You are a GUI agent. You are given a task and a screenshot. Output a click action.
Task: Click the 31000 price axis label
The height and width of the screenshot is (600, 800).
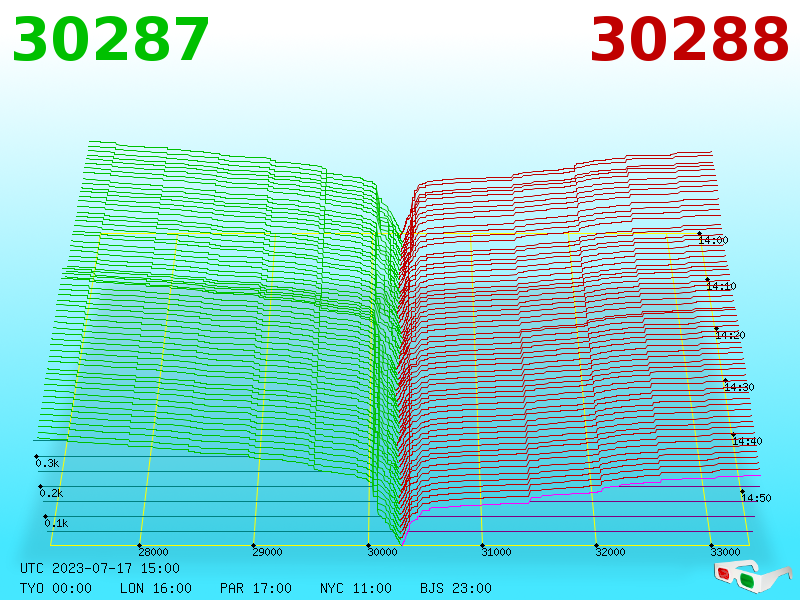coord(496,552)
